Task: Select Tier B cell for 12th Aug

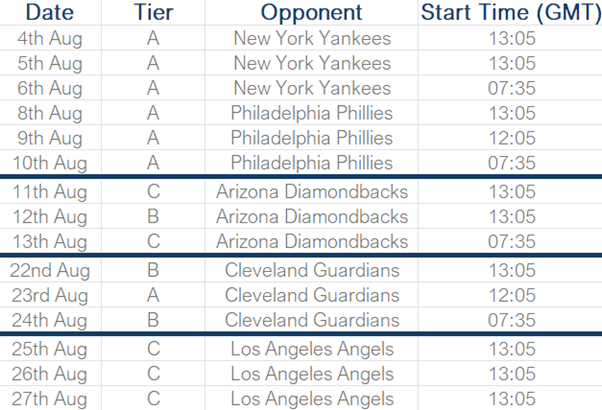Action: tap(153, 216)
